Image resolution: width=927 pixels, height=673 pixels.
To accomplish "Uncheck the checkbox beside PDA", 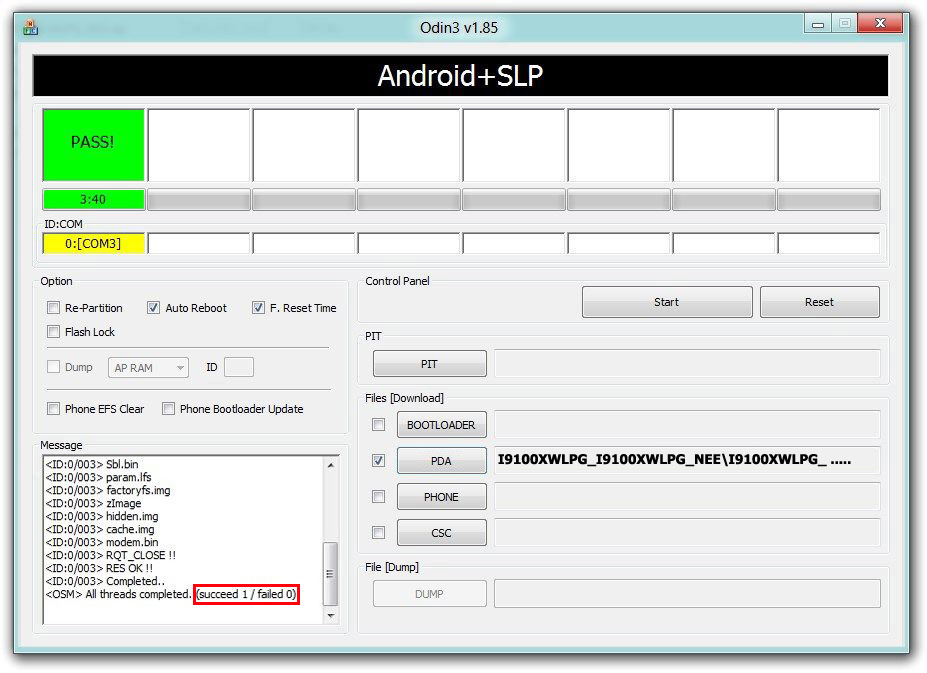I will tap(378, 461).
